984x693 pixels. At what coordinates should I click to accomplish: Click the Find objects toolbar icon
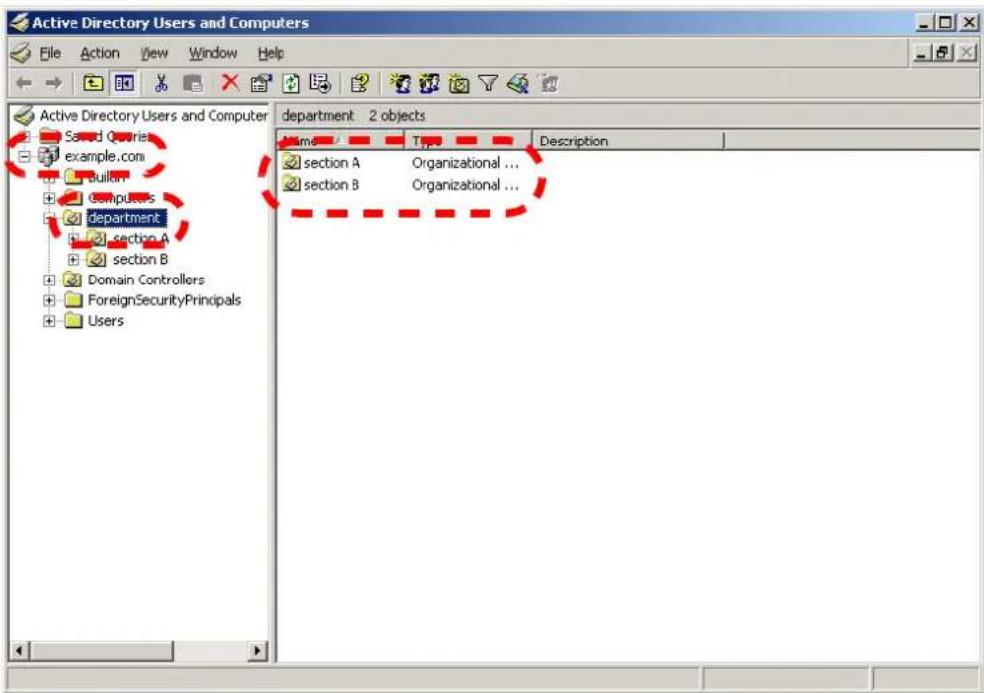tap(518, 83)
